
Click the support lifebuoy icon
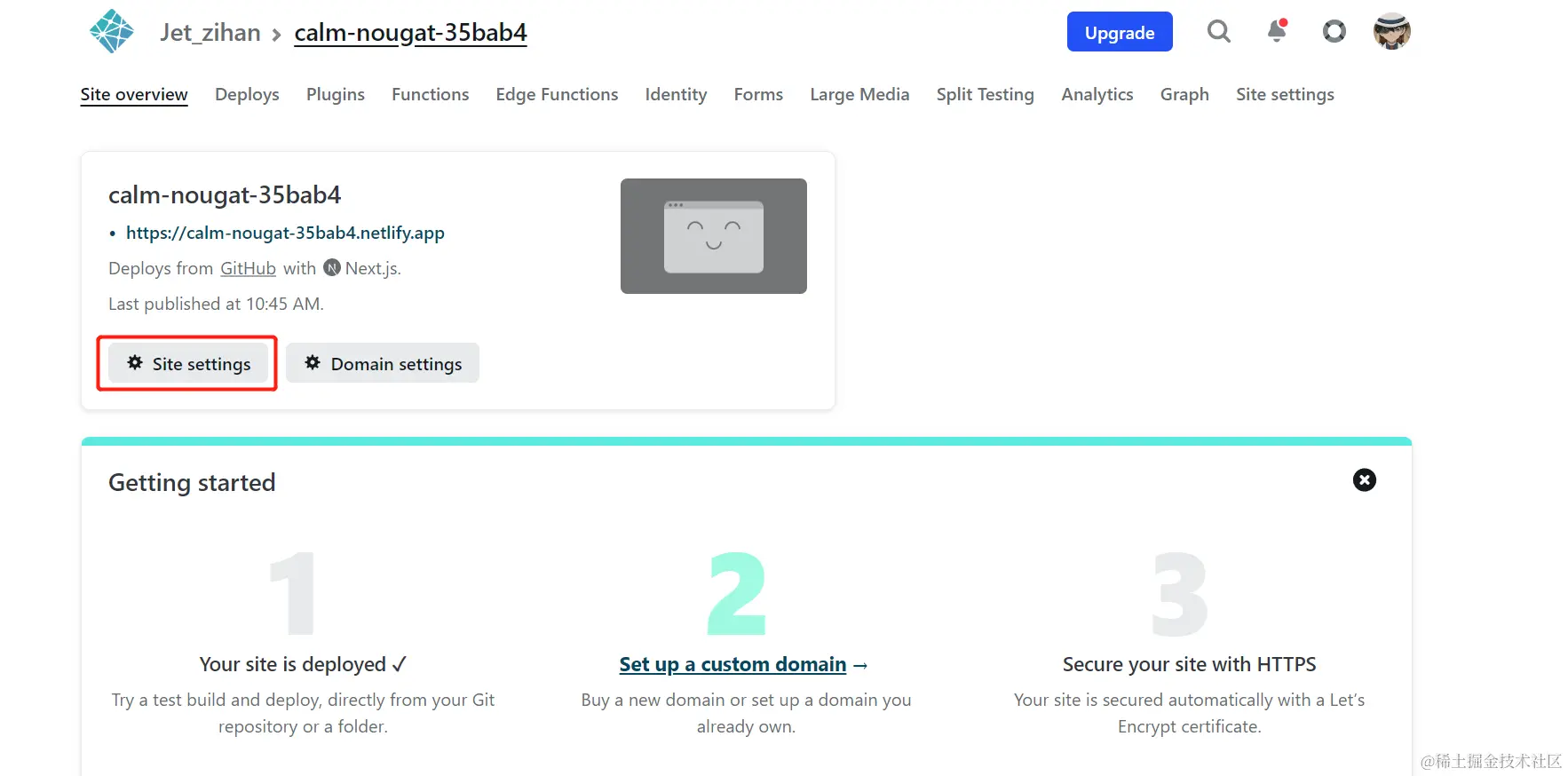click(x=1334, y=32)
